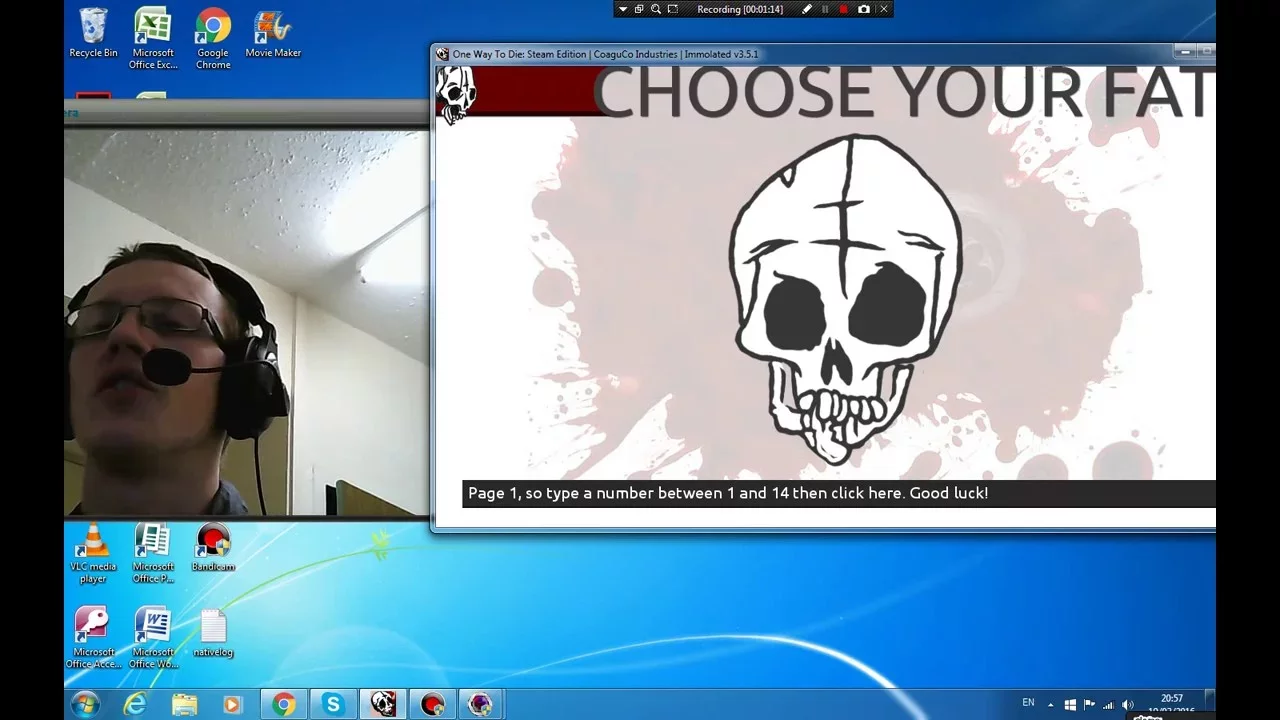Open VLC media player desktop shortcut
The image size is (1280, 720).
click(93, 554)
